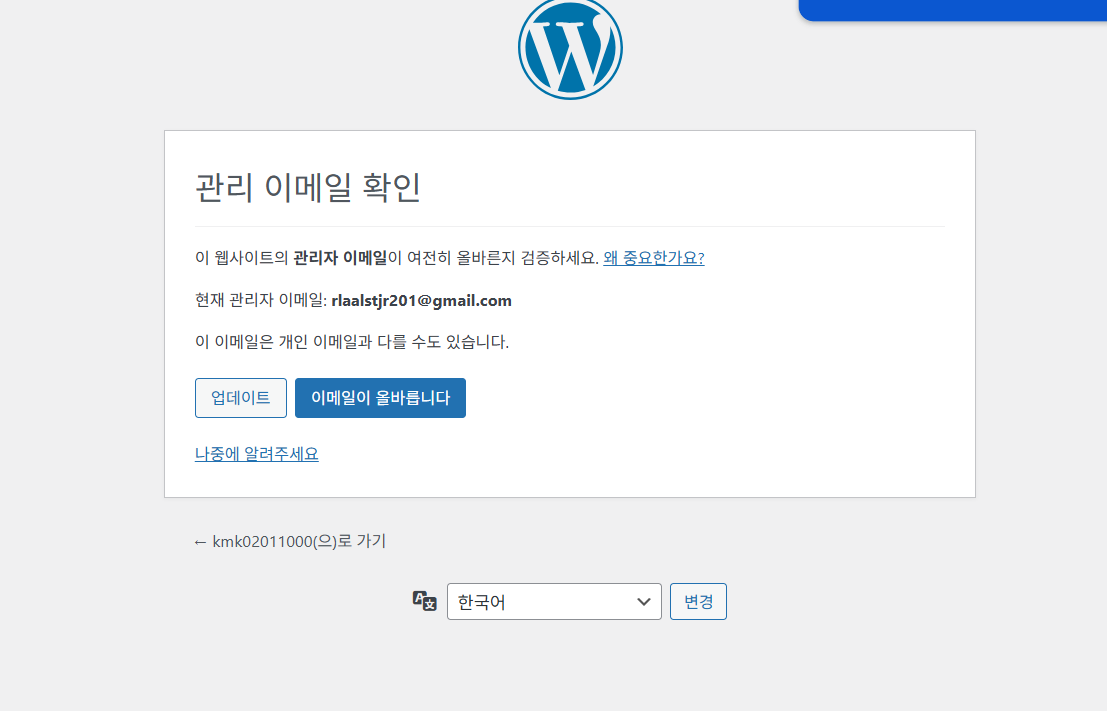Select the bold admin email address text

coord(421,300)
